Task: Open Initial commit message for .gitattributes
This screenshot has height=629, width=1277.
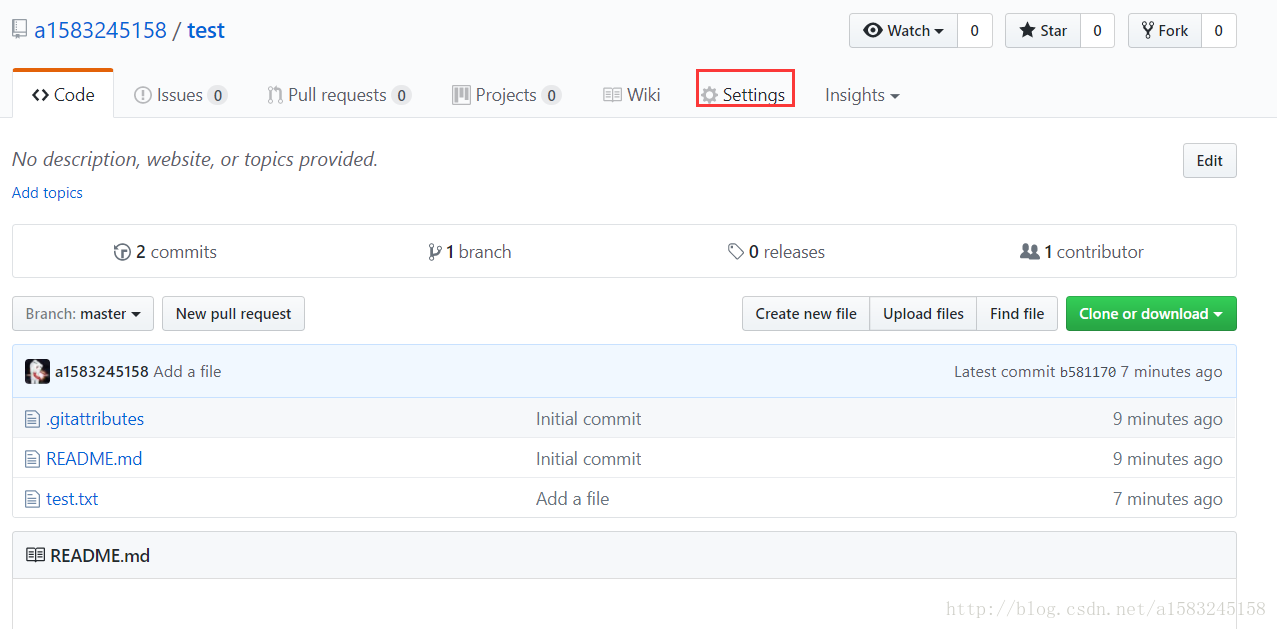Action: (589, 419)
